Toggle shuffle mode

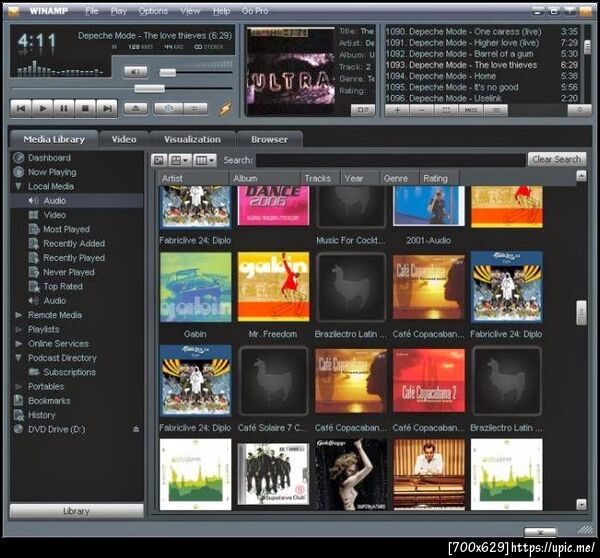point(168,108)
